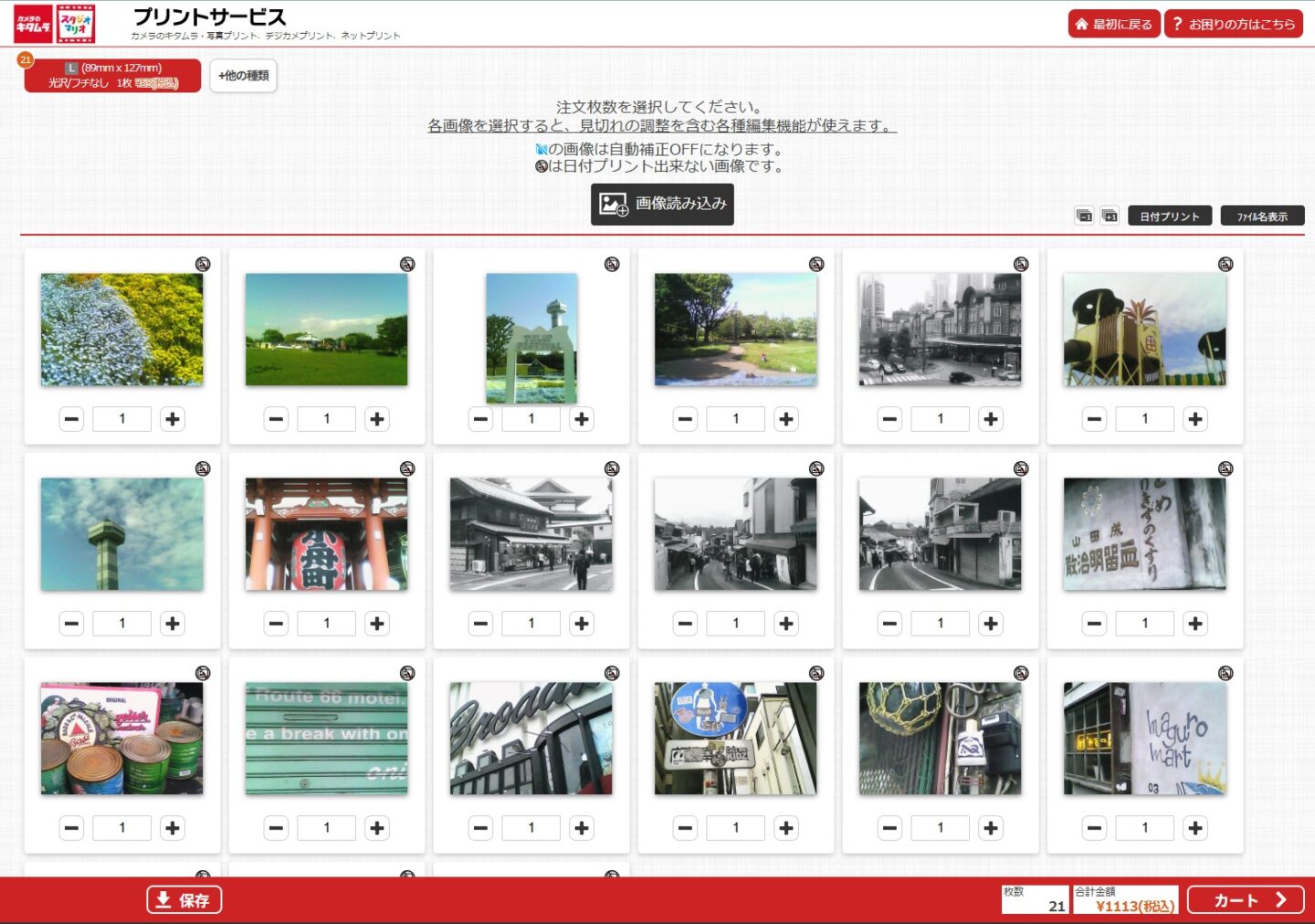Click the 保存 save button

click(x=184, y=900)
